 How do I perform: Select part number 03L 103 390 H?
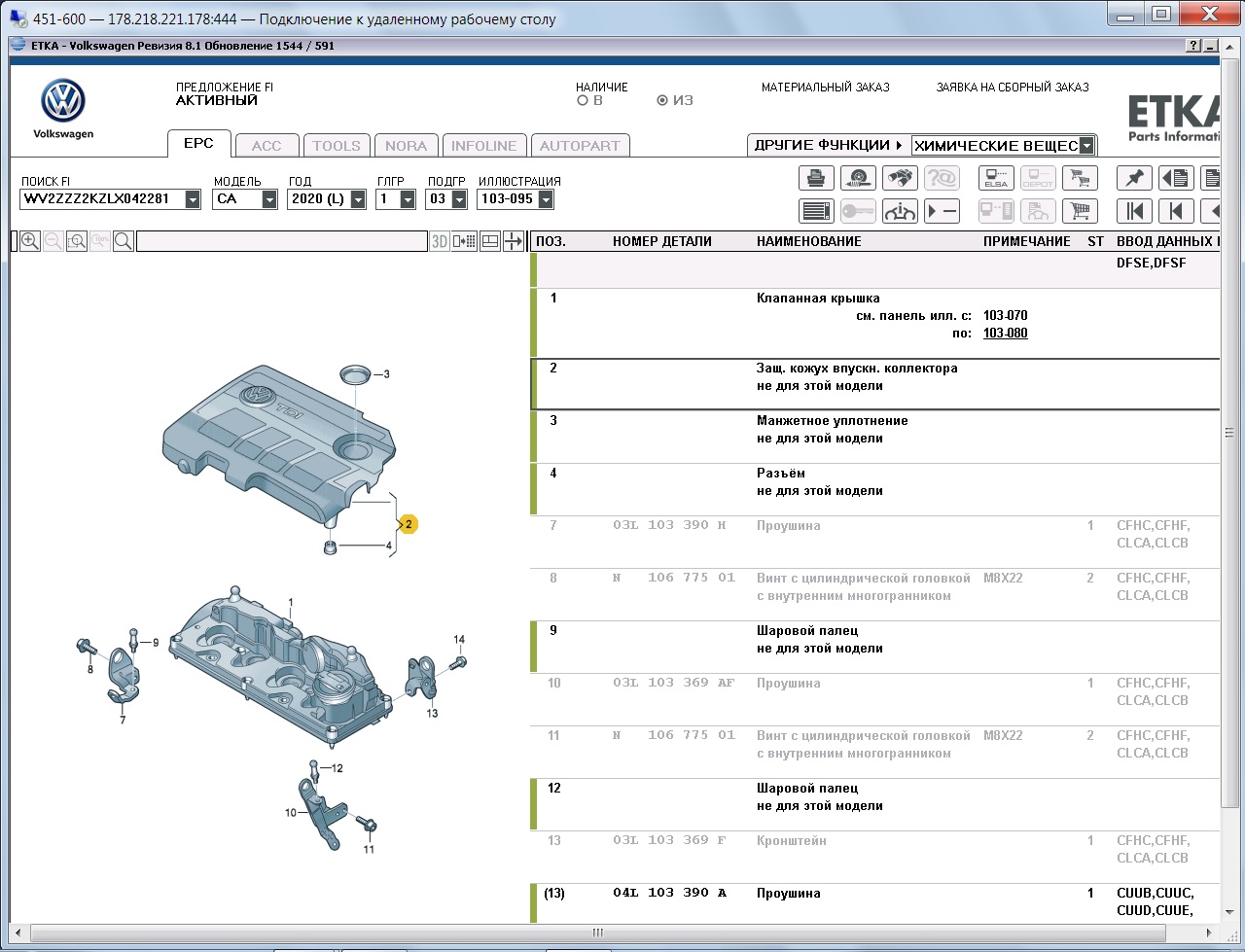[x=669, y=525]
